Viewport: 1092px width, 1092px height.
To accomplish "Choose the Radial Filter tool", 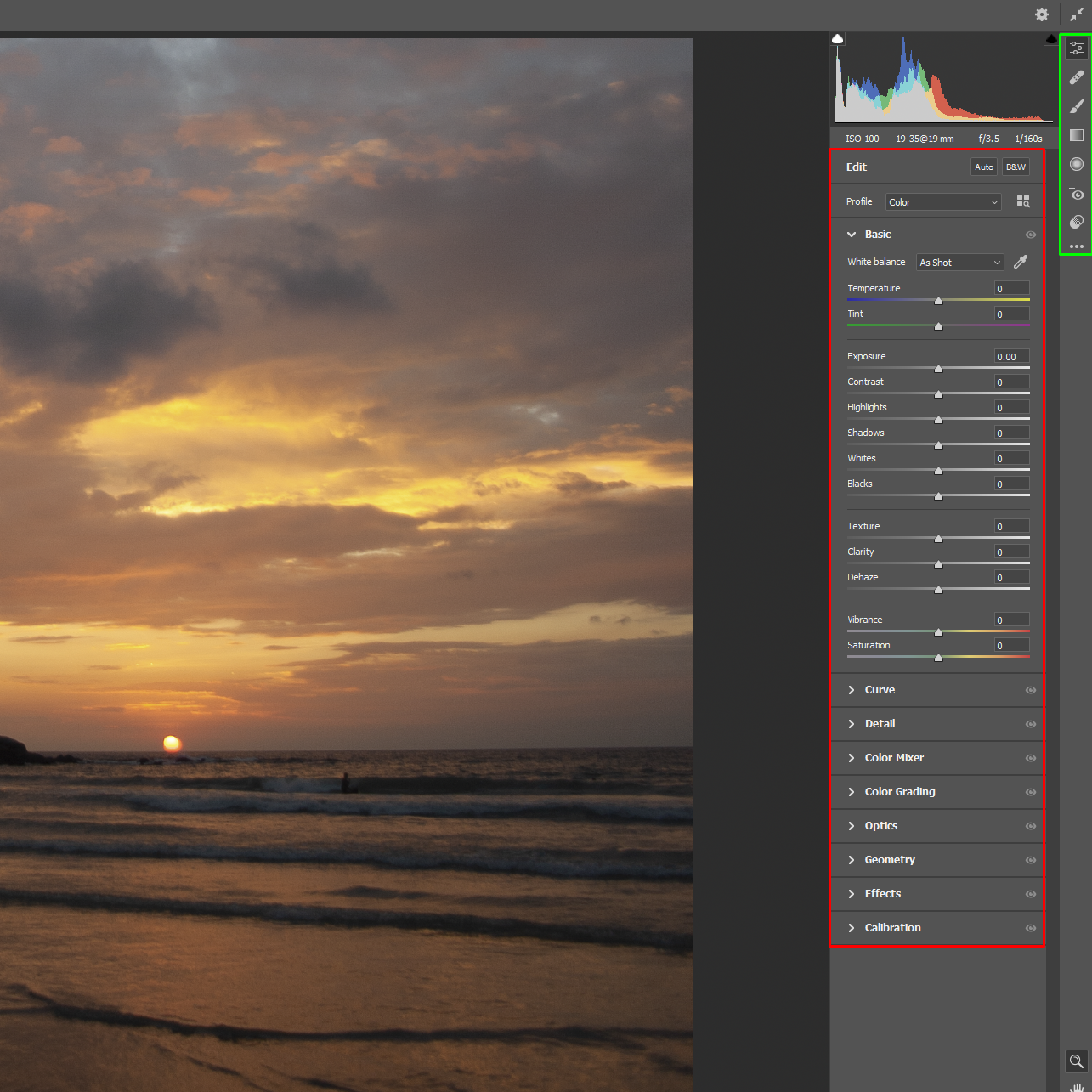I will pos(1076,164).
